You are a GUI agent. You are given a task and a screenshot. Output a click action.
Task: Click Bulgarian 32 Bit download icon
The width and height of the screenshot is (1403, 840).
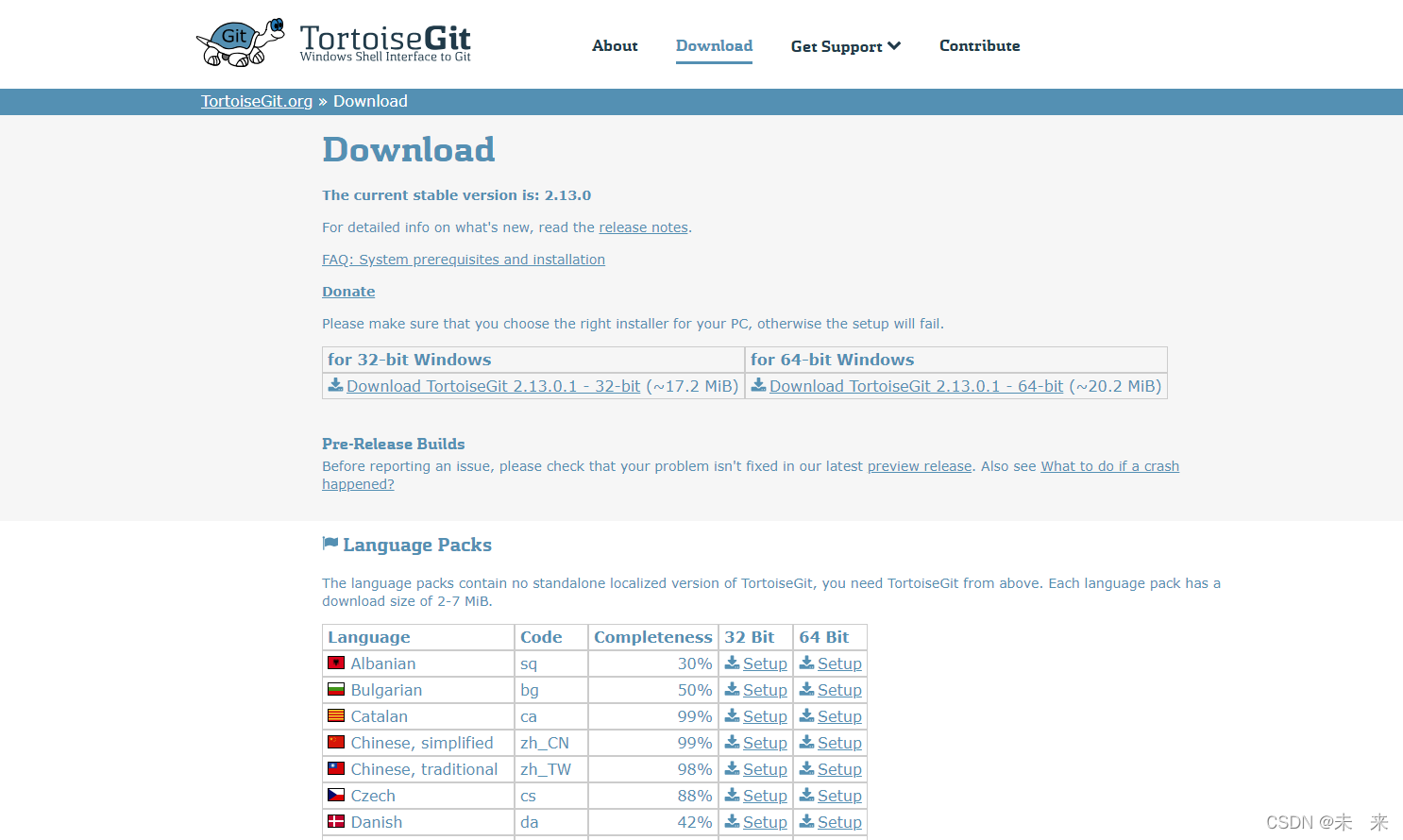point(732,689)
